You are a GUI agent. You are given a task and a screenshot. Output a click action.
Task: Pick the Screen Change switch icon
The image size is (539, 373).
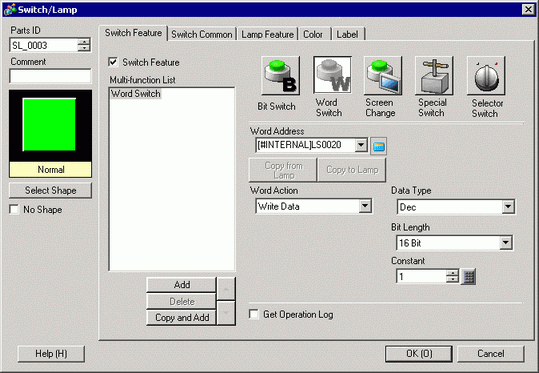383,76
